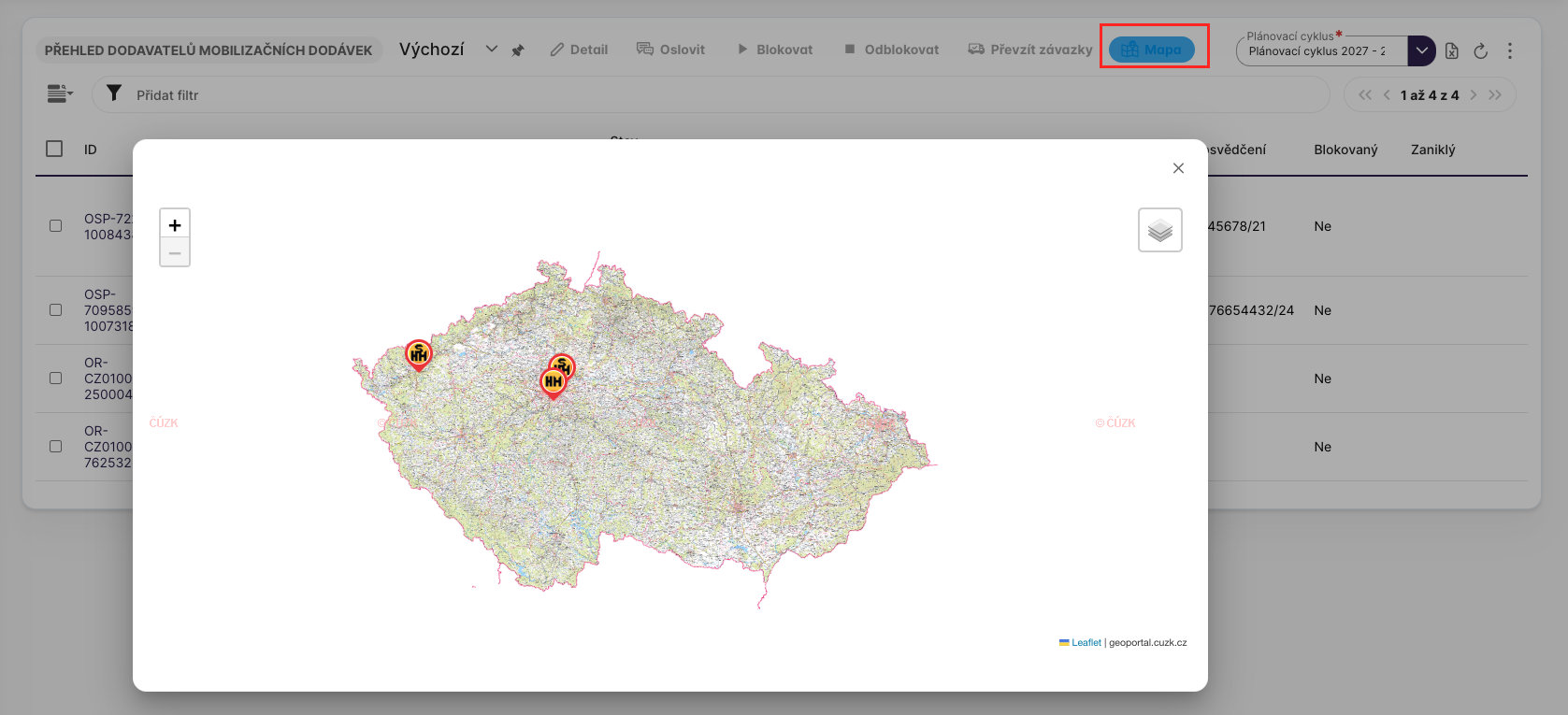This screenshot has height=715, width=1568.
Task: Click Převzít závazky in toolbar
Action: pyautogui.click(x=1030, y=50)
